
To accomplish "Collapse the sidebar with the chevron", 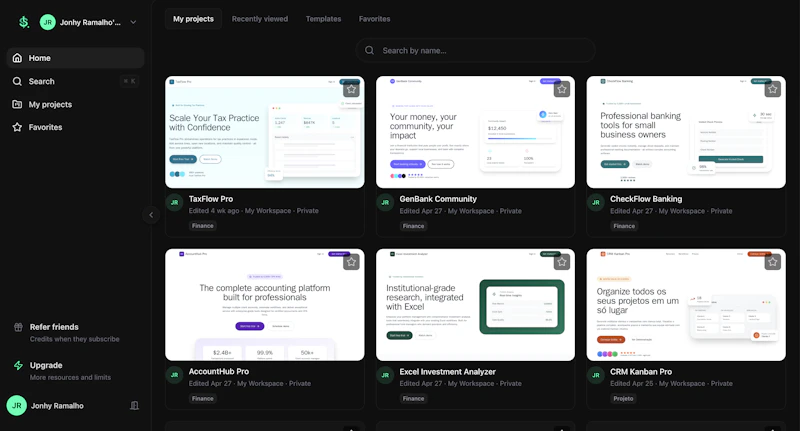I will (151, 215).
